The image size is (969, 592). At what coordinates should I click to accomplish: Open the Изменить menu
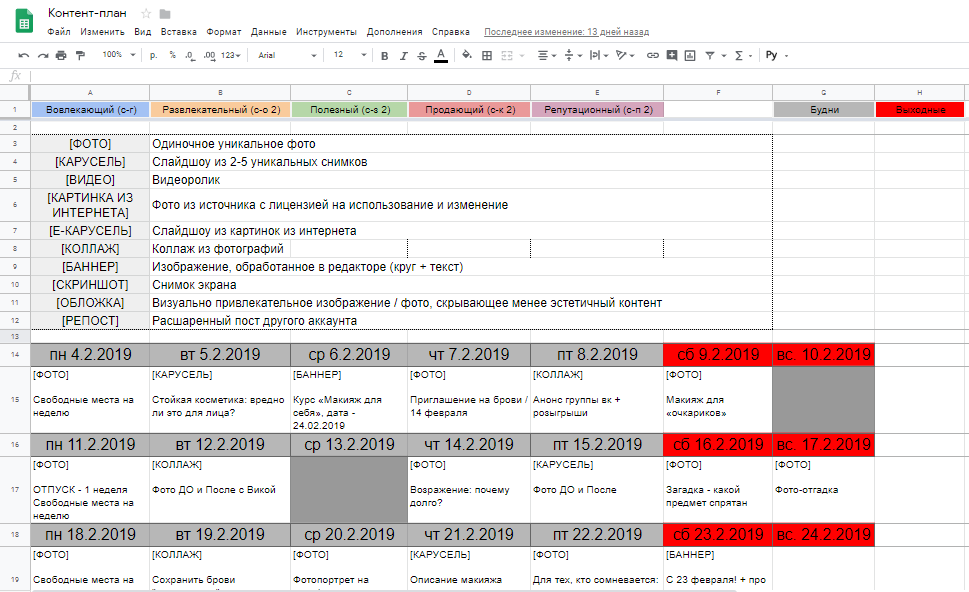[x=102, y=32]
